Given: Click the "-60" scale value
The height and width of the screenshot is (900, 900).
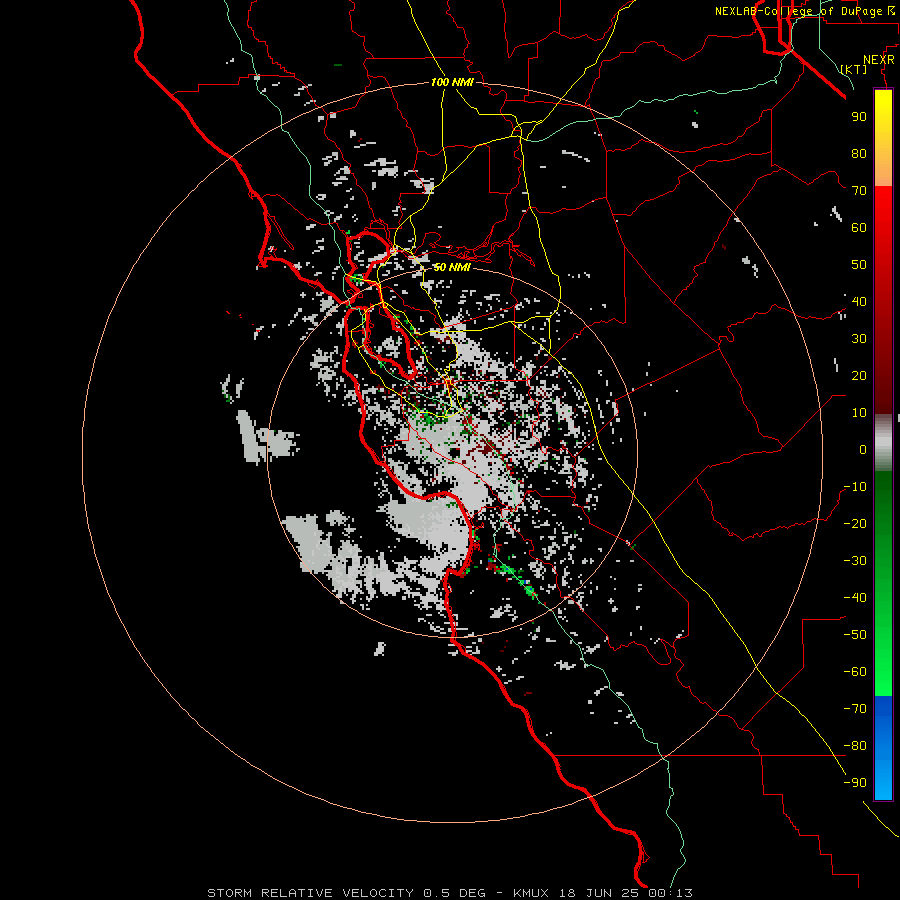Looking at the screenshot, I should point(855,672).
